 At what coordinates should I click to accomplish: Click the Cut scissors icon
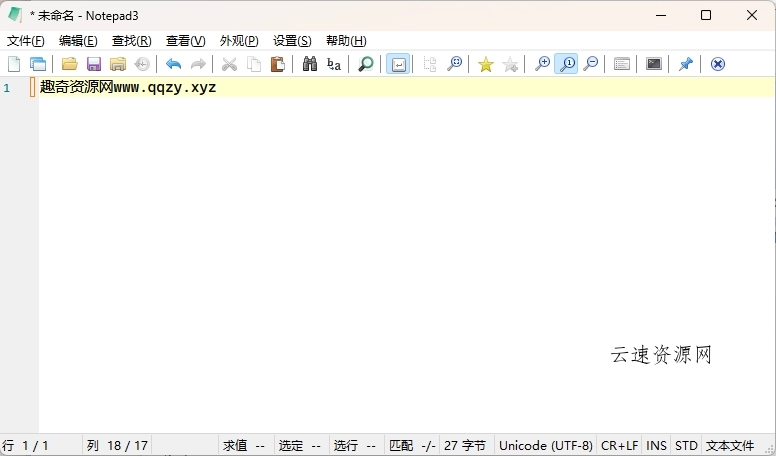pos(229,64)
